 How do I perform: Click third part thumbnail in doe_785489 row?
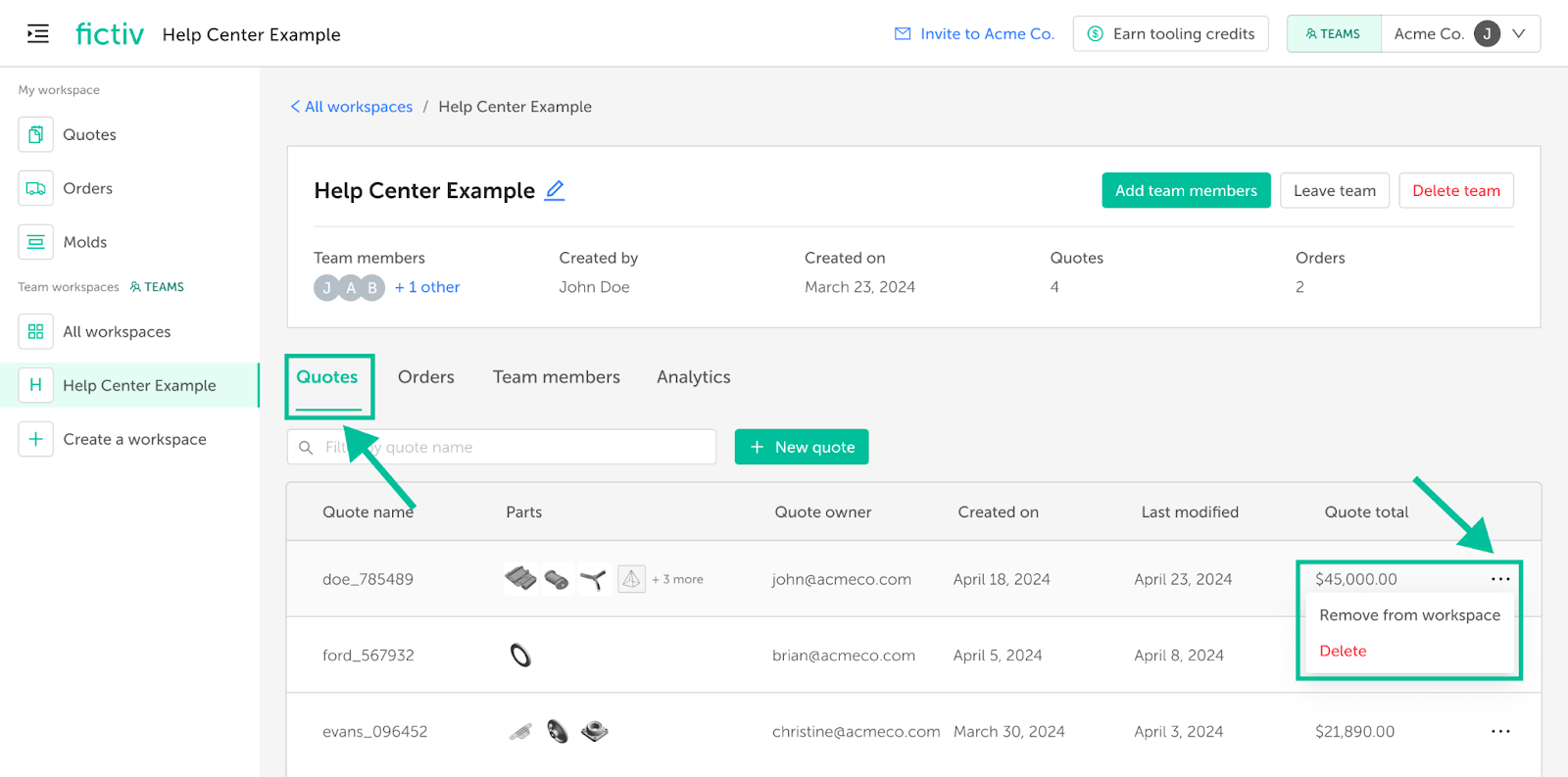point(593,580)
